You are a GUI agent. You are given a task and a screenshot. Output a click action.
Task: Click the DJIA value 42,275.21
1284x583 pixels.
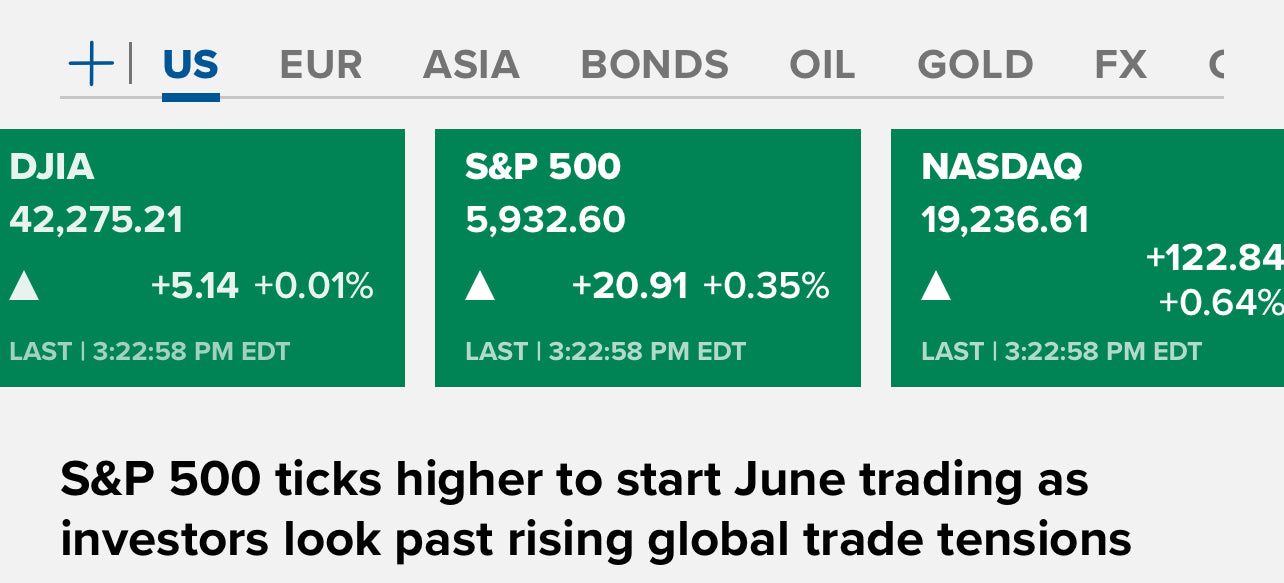click(x=96, y=220)
